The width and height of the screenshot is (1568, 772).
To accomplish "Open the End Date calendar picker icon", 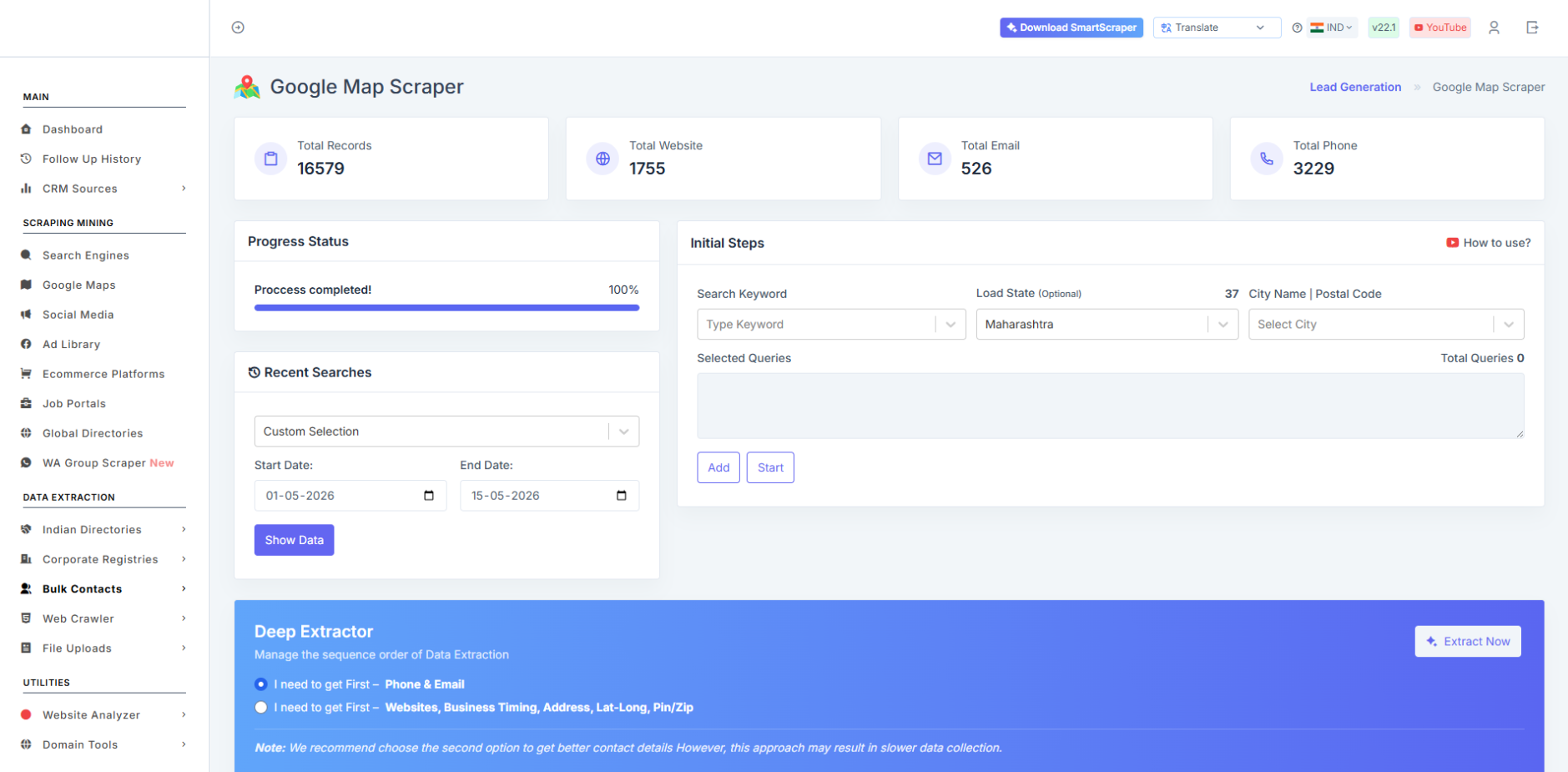I will coord(622,496).
